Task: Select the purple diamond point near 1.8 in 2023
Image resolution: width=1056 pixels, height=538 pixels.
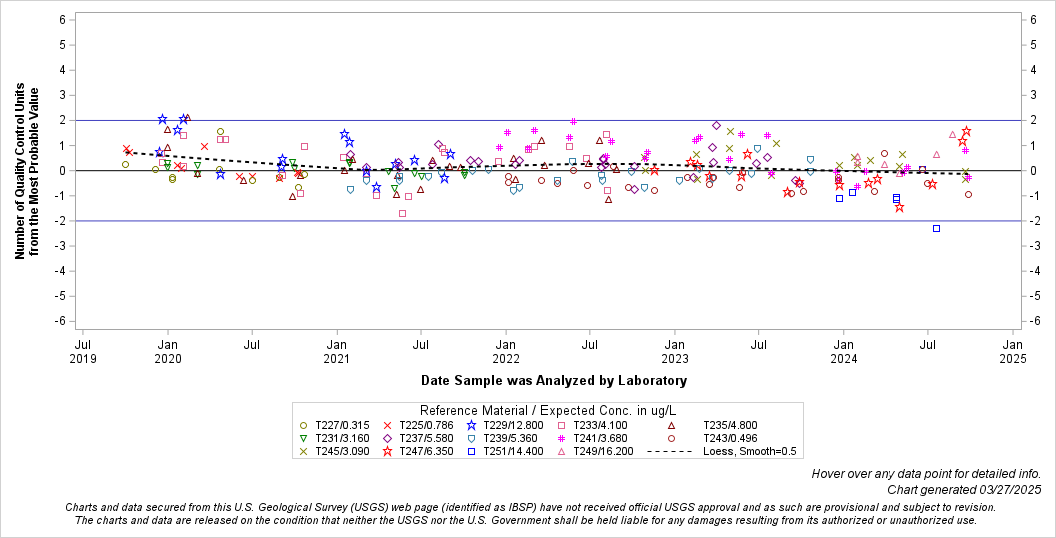Action: [717, 125]
